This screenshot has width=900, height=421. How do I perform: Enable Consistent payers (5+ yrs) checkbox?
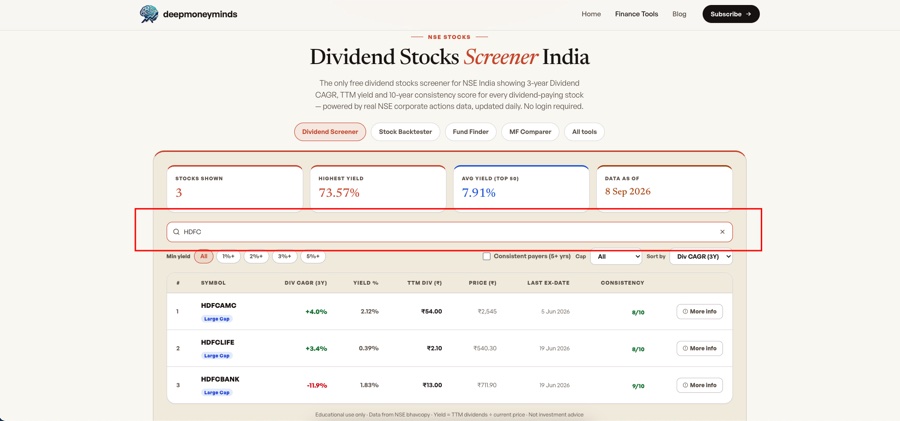click(x=487, y=256)
